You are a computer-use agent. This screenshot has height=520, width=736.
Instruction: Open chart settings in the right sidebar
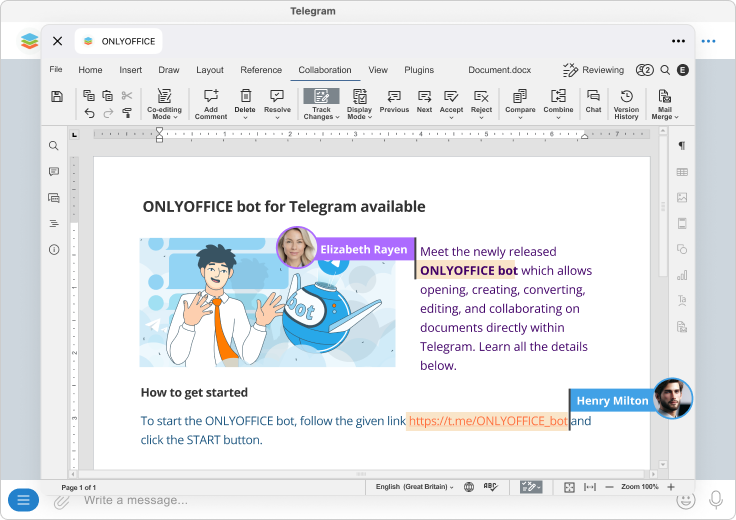coord(682,275)
